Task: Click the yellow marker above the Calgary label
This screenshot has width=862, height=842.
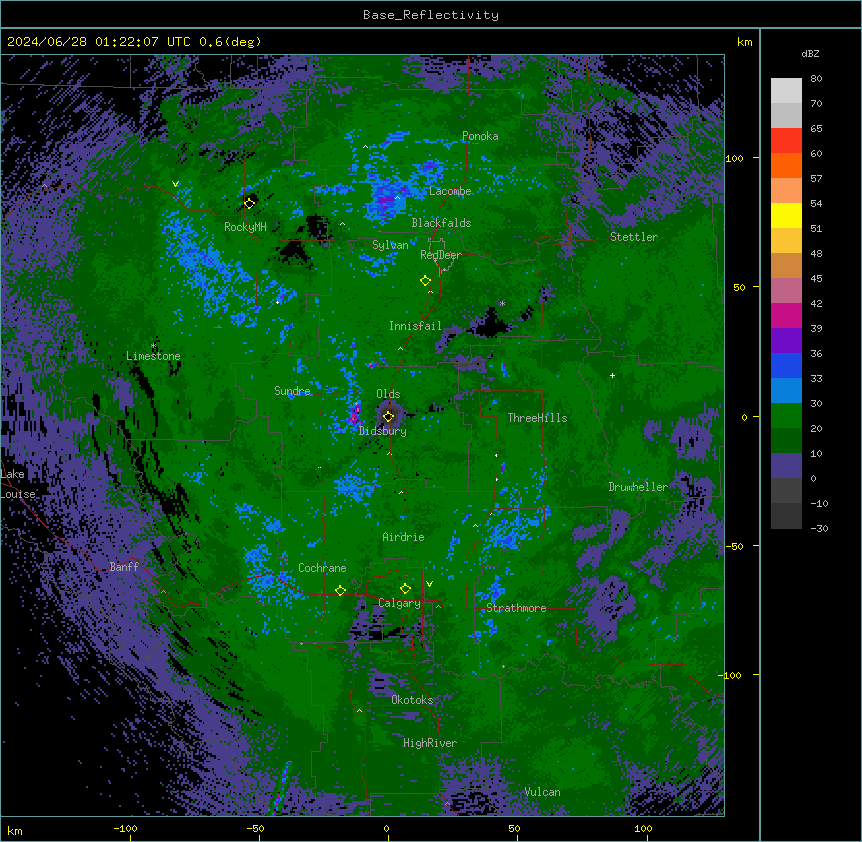Action: click(x=405, y=589)
